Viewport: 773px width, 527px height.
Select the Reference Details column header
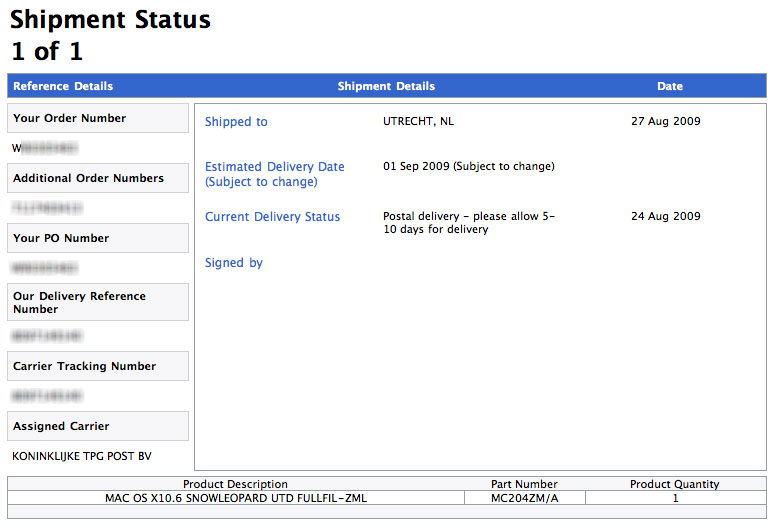tap(63, 86)
